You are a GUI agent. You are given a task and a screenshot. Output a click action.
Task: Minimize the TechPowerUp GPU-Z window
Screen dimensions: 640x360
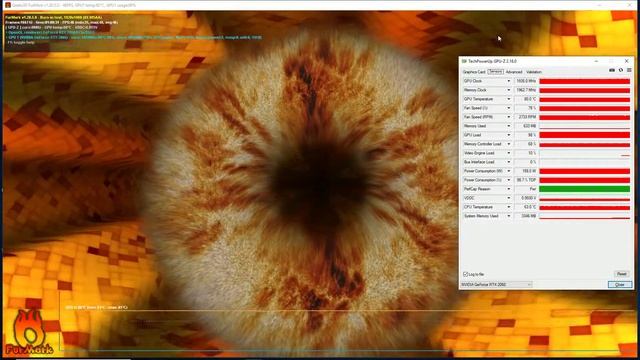pyautogui.click(x=596, y=61)
